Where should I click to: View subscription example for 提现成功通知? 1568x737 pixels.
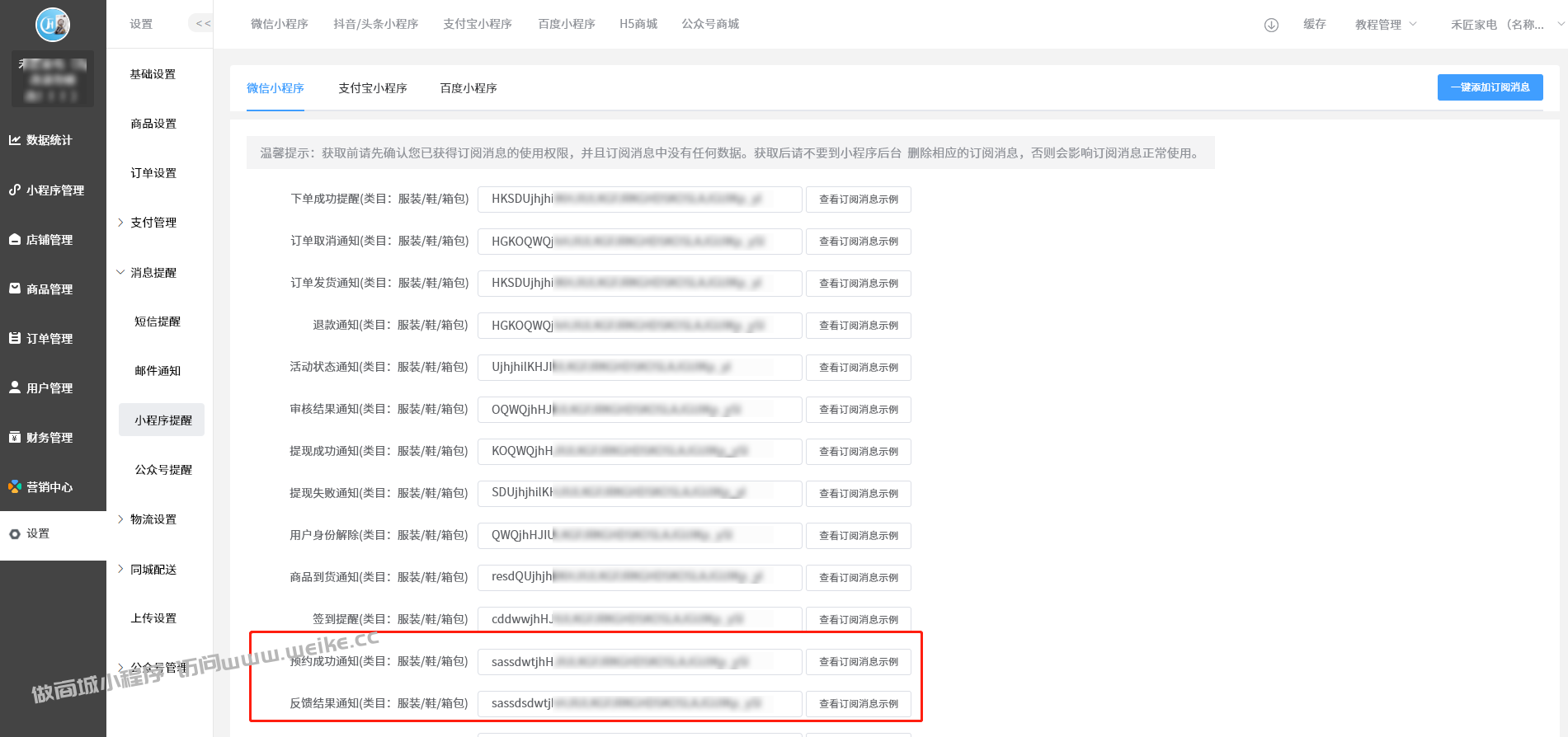[858, 452]
